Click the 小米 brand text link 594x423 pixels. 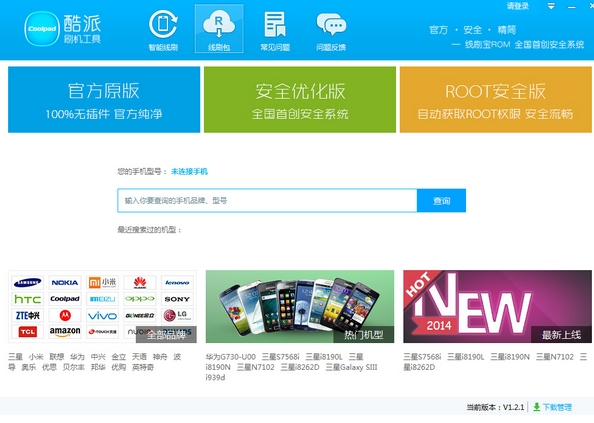point(36,357)
